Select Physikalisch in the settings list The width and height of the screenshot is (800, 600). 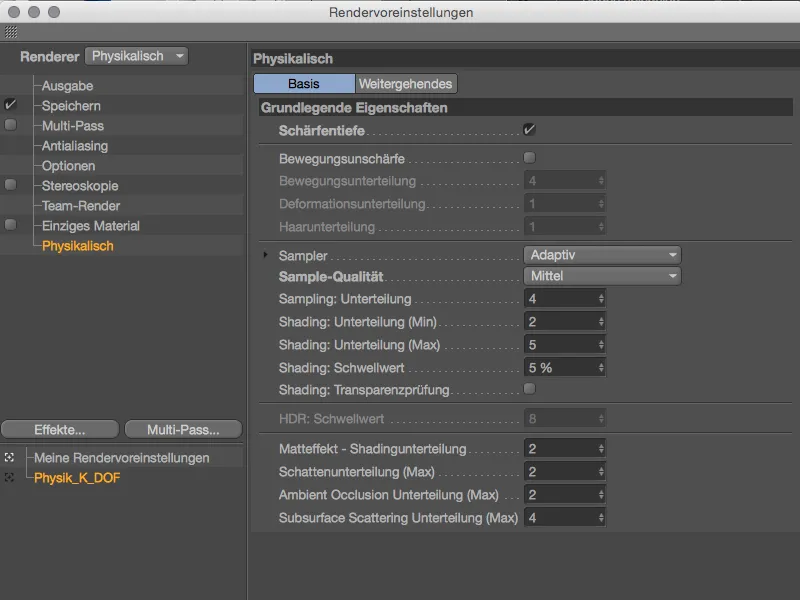click(78, 246)
